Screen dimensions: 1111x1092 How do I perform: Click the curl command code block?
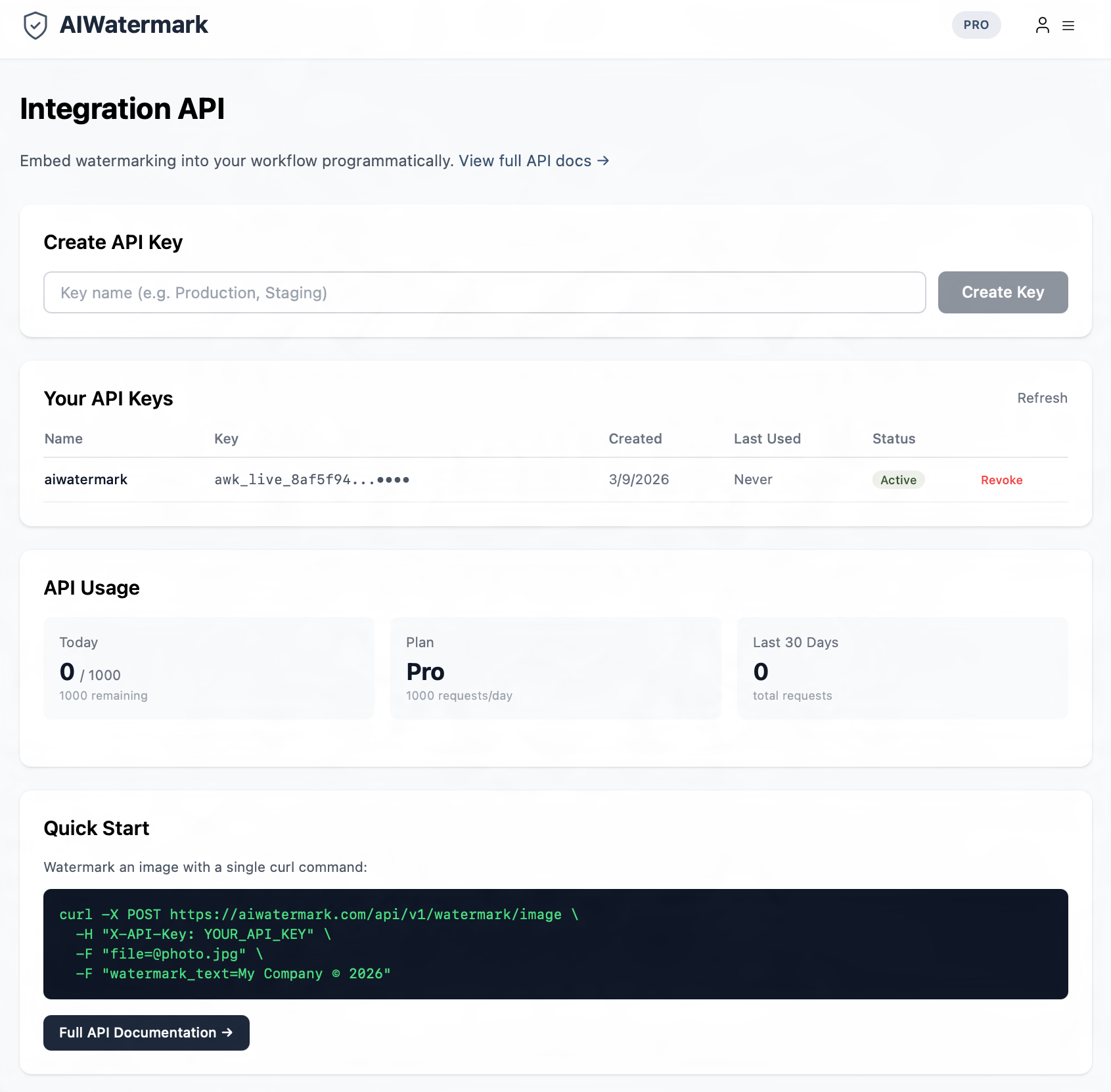coord(555,944)
